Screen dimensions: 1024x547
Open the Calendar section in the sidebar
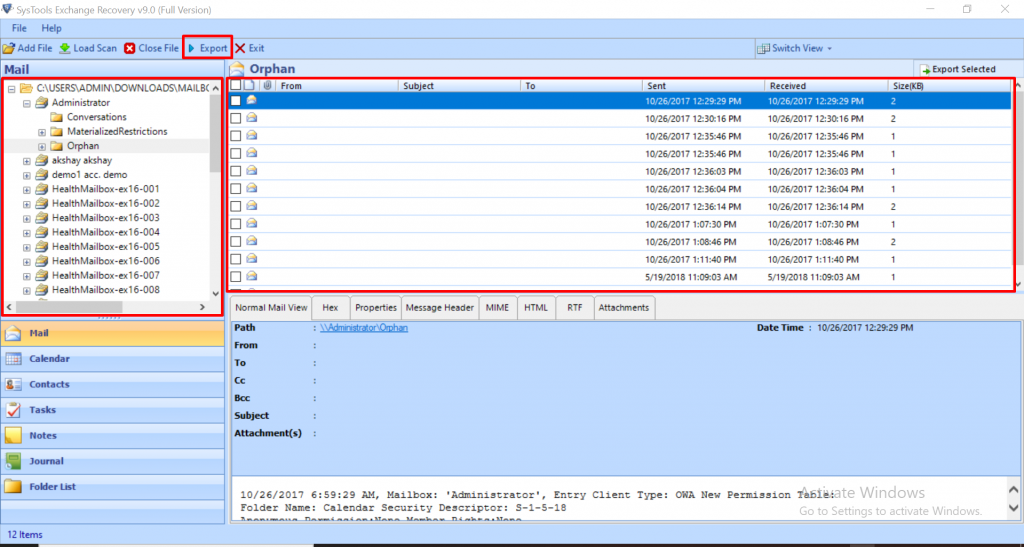(49, 358)
